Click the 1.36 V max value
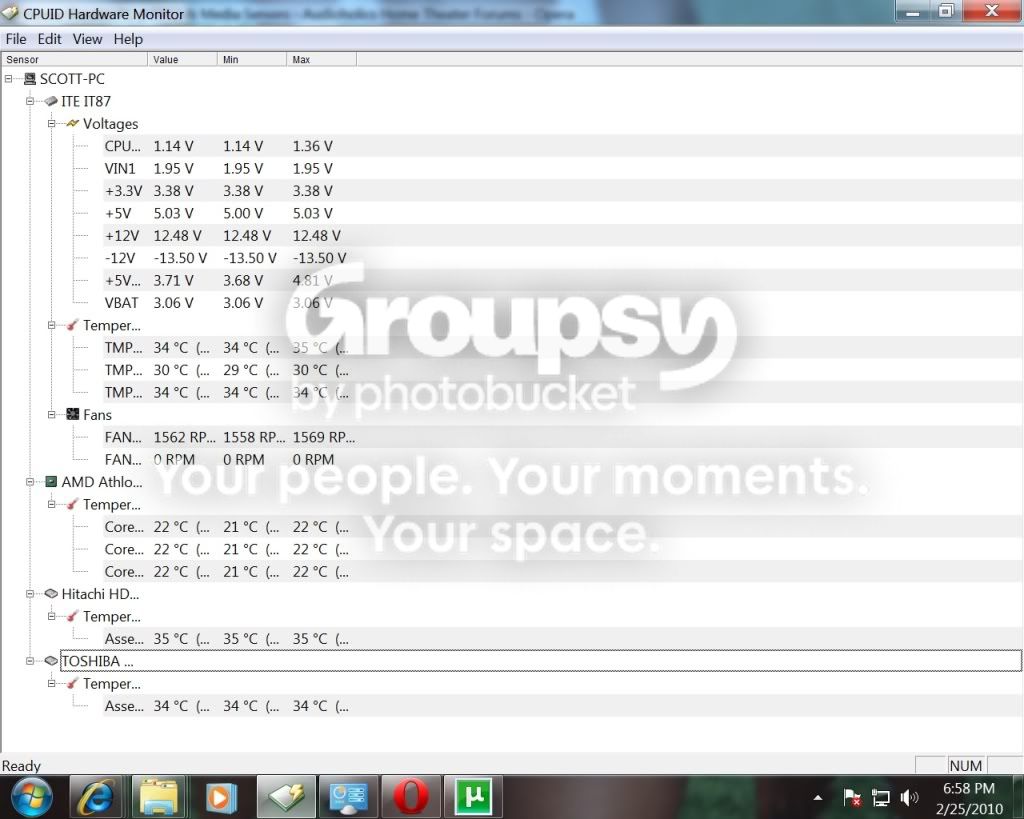Screen dimensions: 1024x819 pyautogui.click(x=312, y=146)
